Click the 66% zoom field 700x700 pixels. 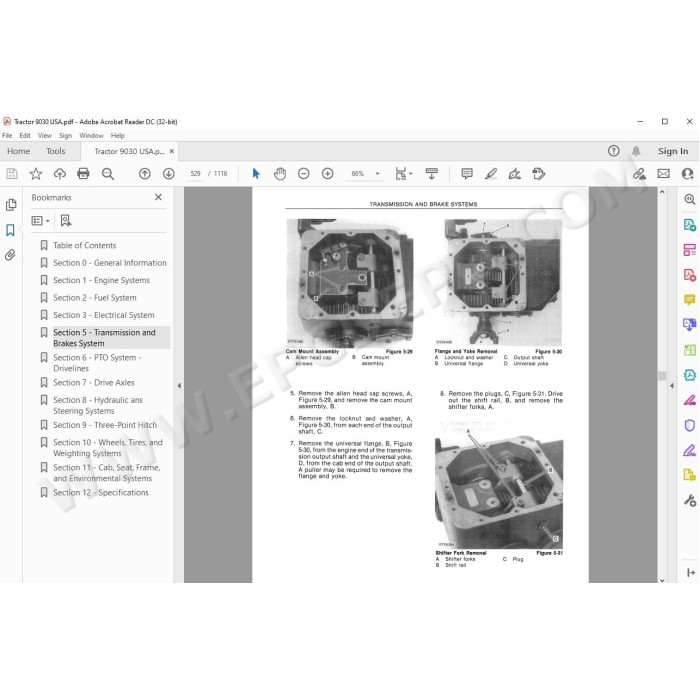[x=358, y=174]
